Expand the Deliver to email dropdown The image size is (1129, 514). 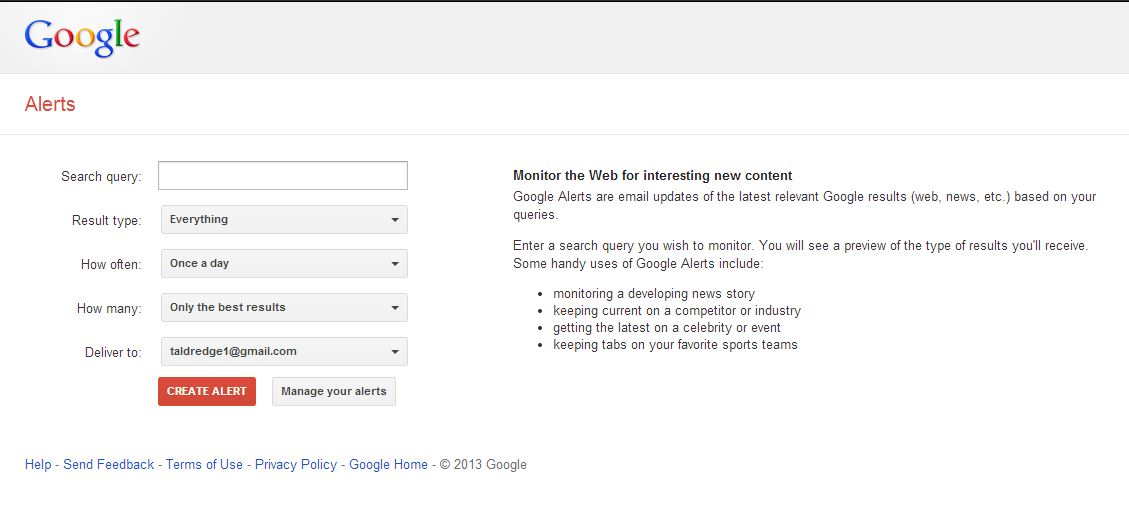pos(284,351)
